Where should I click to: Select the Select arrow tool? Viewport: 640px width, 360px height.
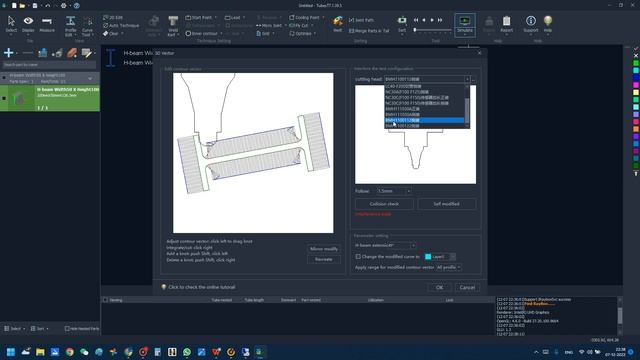coord(11,24)
